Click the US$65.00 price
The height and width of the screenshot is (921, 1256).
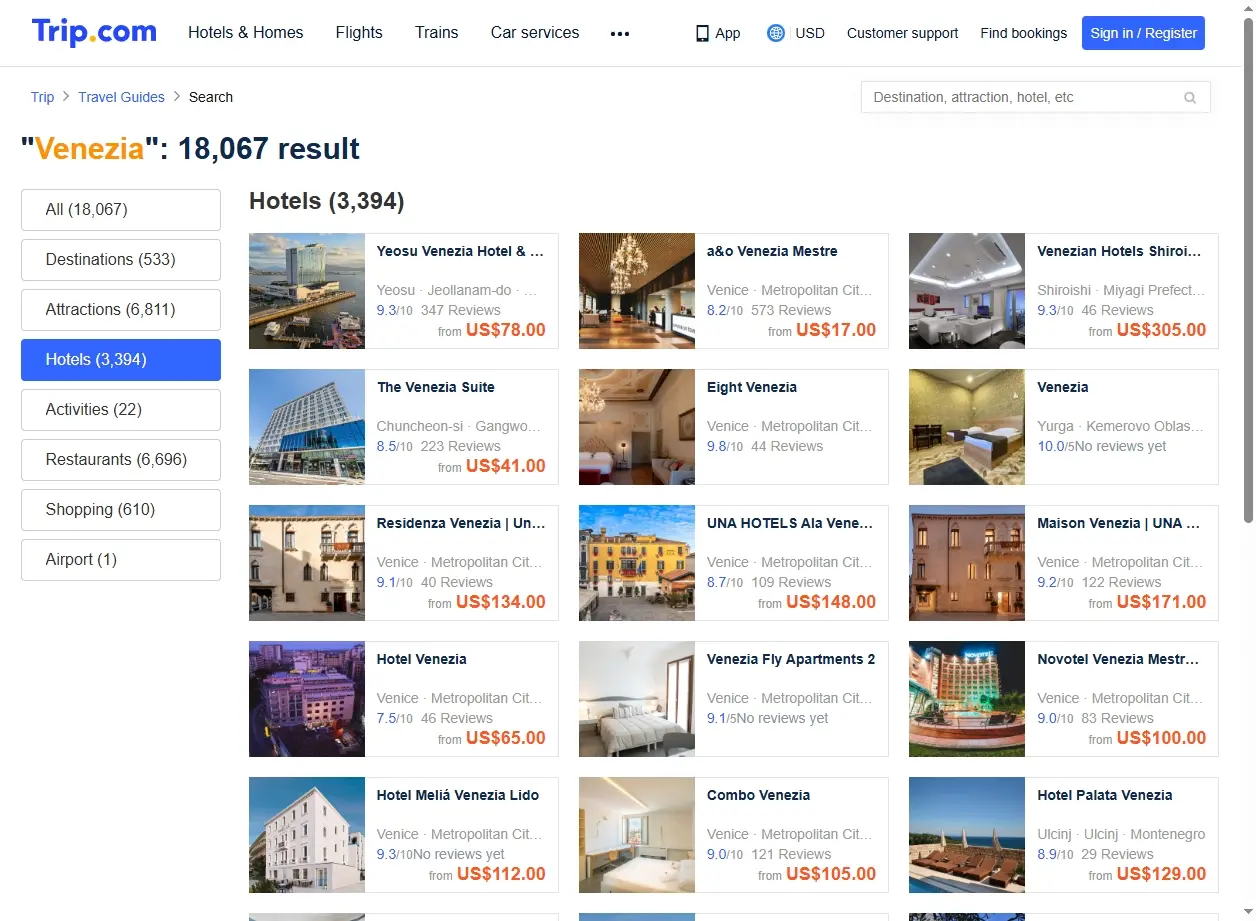pyautogui.click(x=506, y=738)
